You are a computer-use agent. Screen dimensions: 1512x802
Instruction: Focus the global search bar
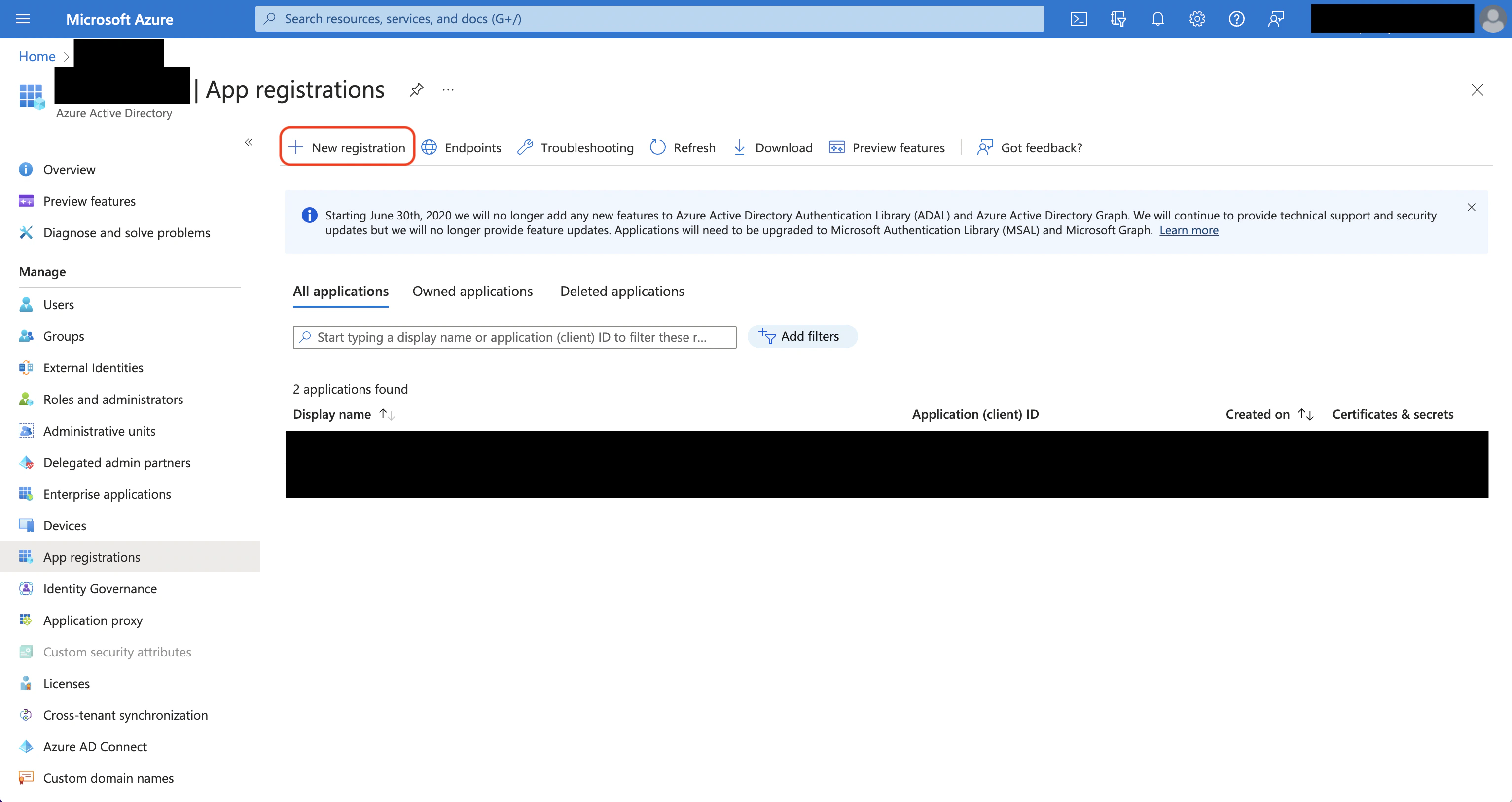click(x=649, y=19)
